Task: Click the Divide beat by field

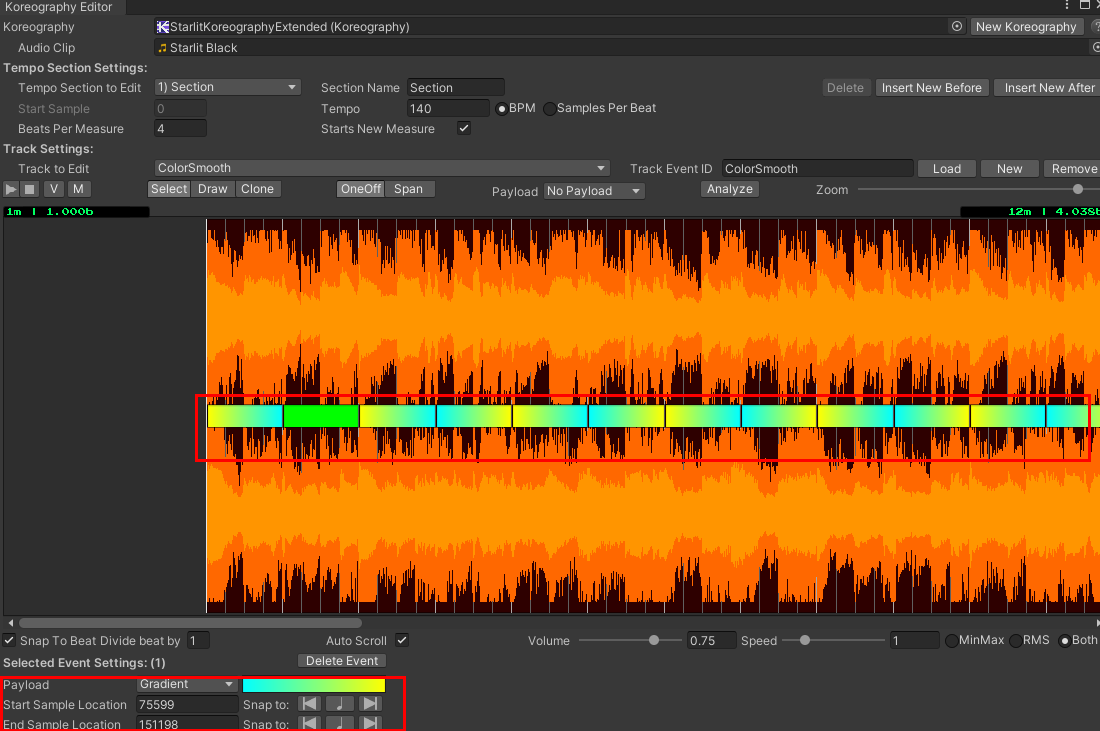Action: 199,641
